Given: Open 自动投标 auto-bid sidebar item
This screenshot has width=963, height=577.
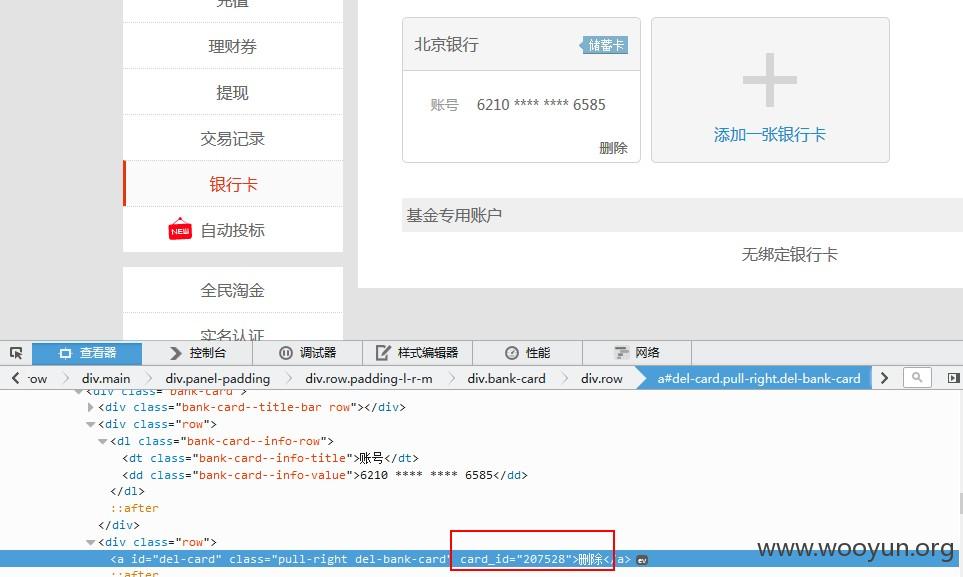Looking at the screenshot, I should [233, 230].
